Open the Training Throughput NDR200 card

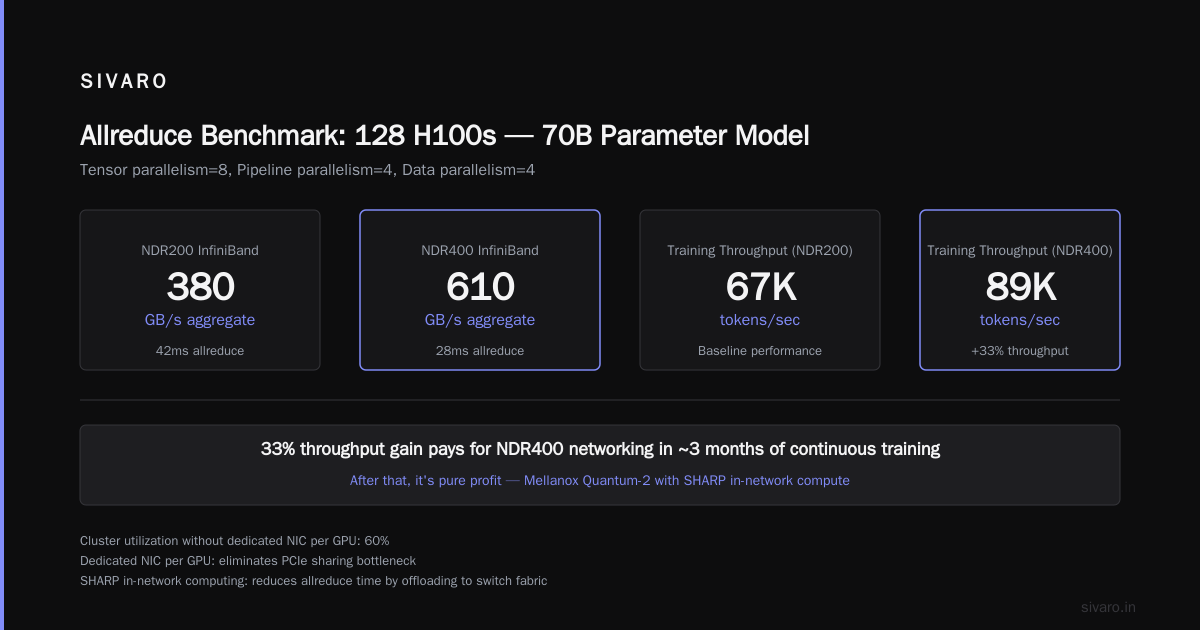(760, 290)
